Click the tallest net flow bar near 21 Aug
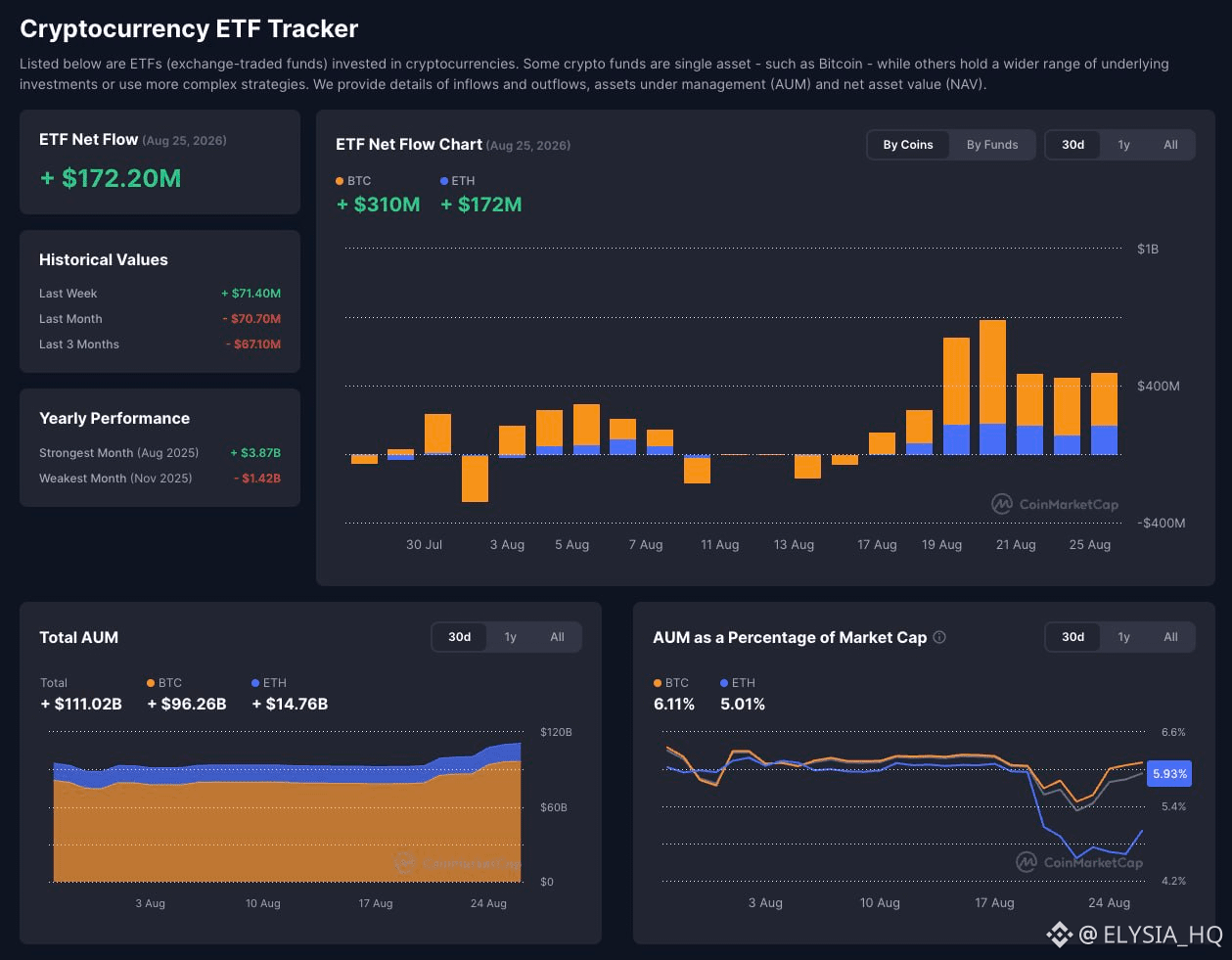 coord(992,388)
